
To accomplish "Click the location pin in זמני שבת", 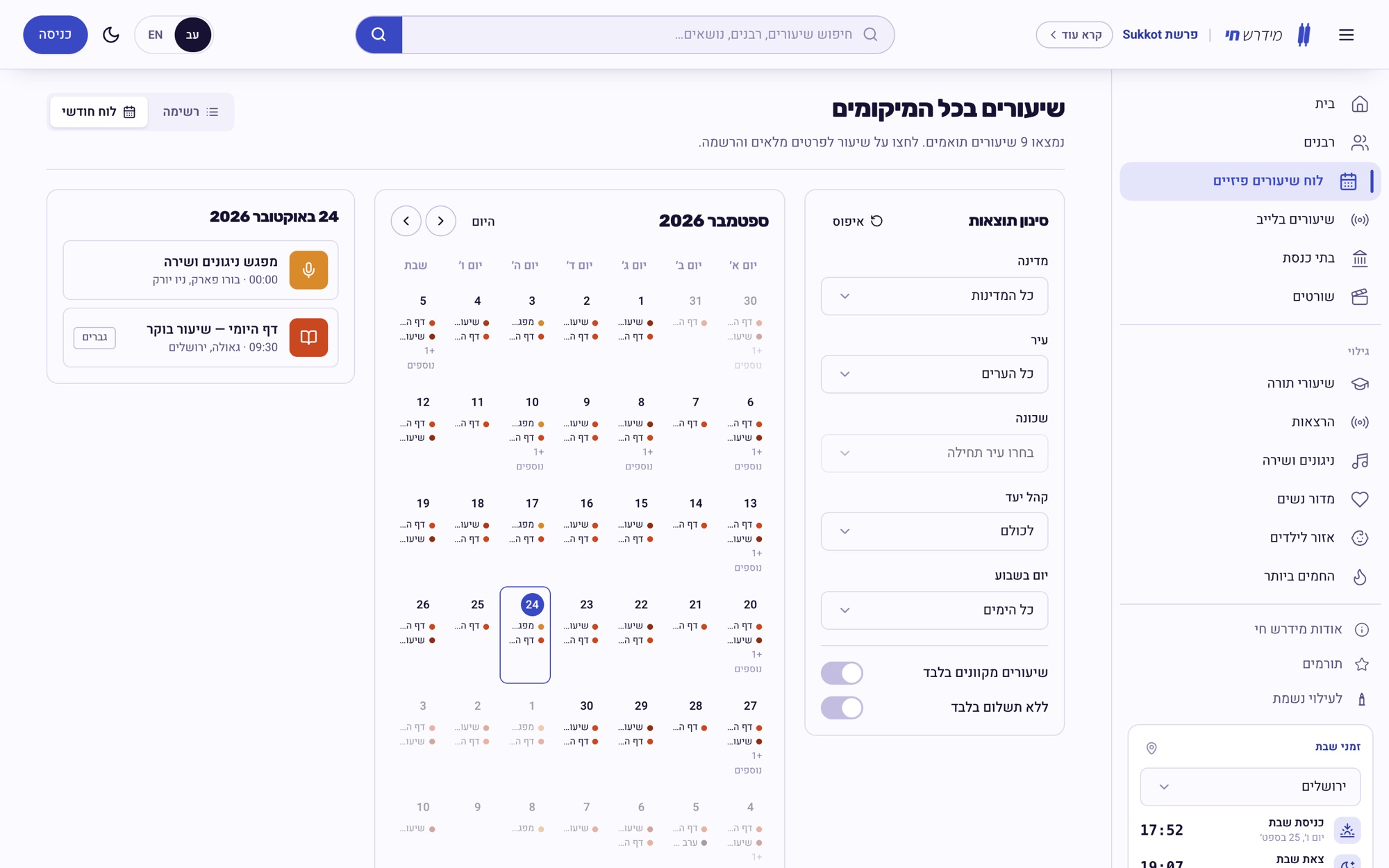I will click(1151, 748).
